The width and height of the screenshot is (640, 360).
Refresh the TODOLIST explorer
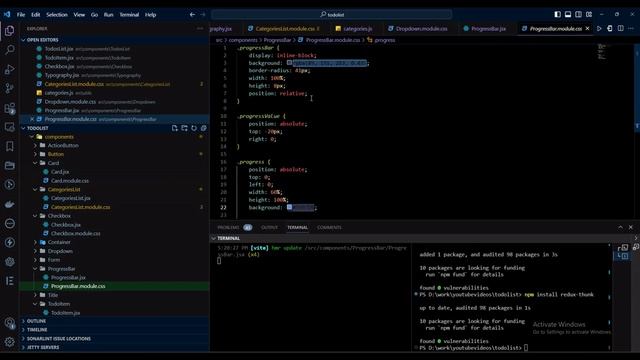tap(194, 128)
